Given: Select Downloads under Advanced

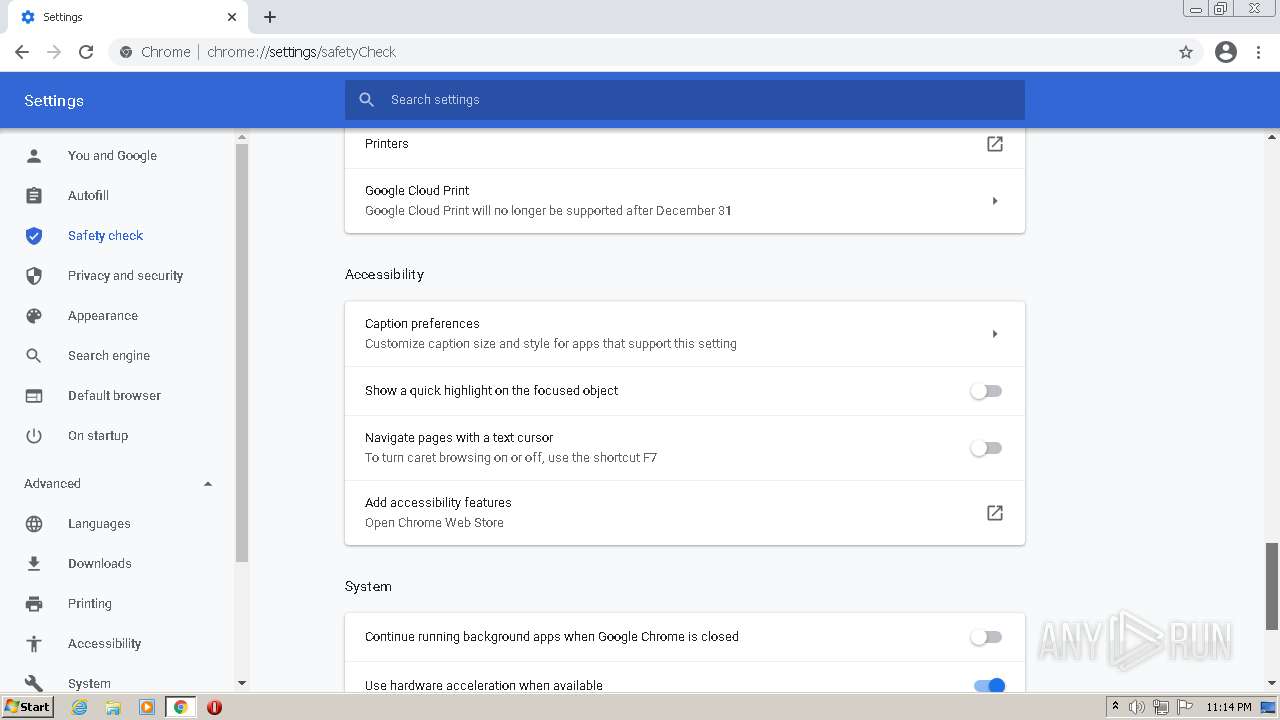Looking at the screenshot, I should tap(100, 564).
